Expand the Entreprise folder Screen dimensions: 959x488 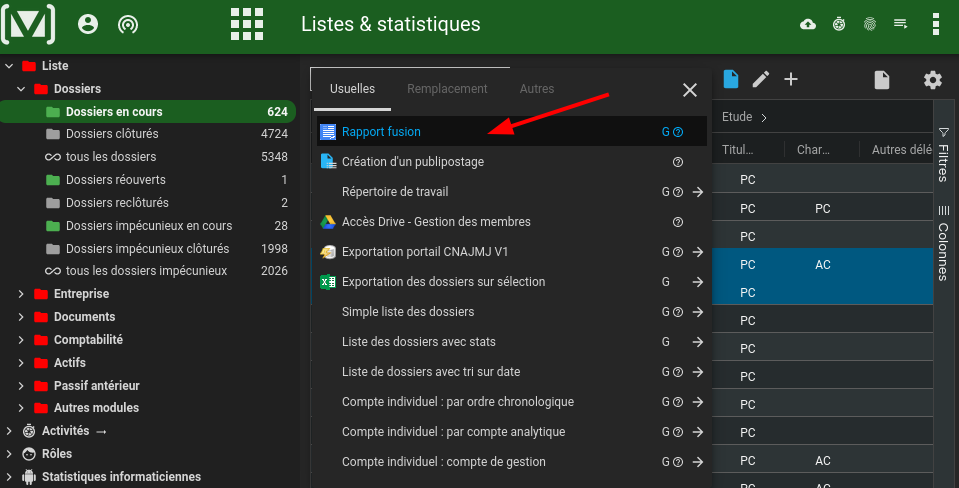(21, 294)
